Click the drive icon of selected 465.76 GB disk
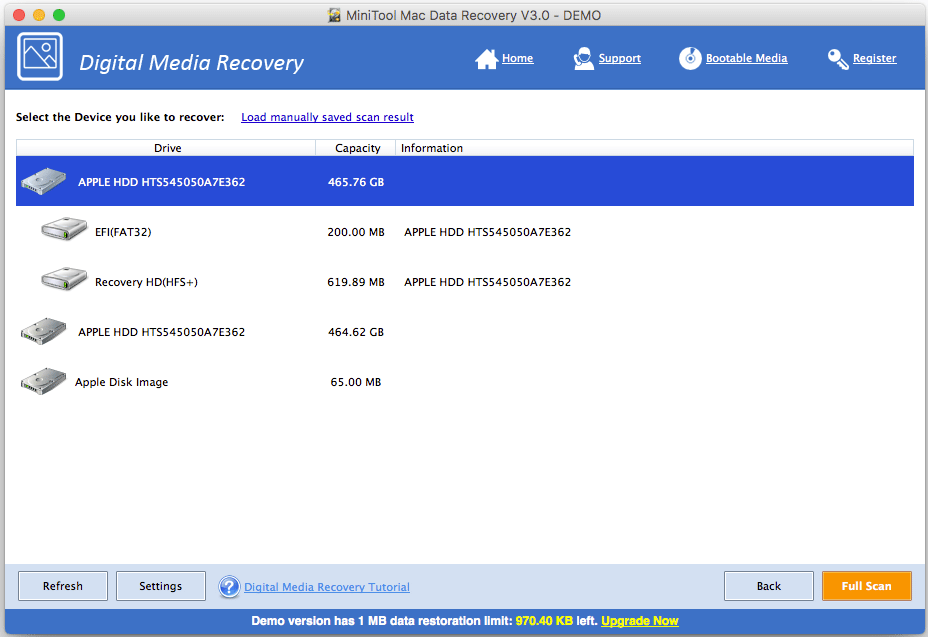The height and width of the screenshot is (637, 928). (43, 181)
